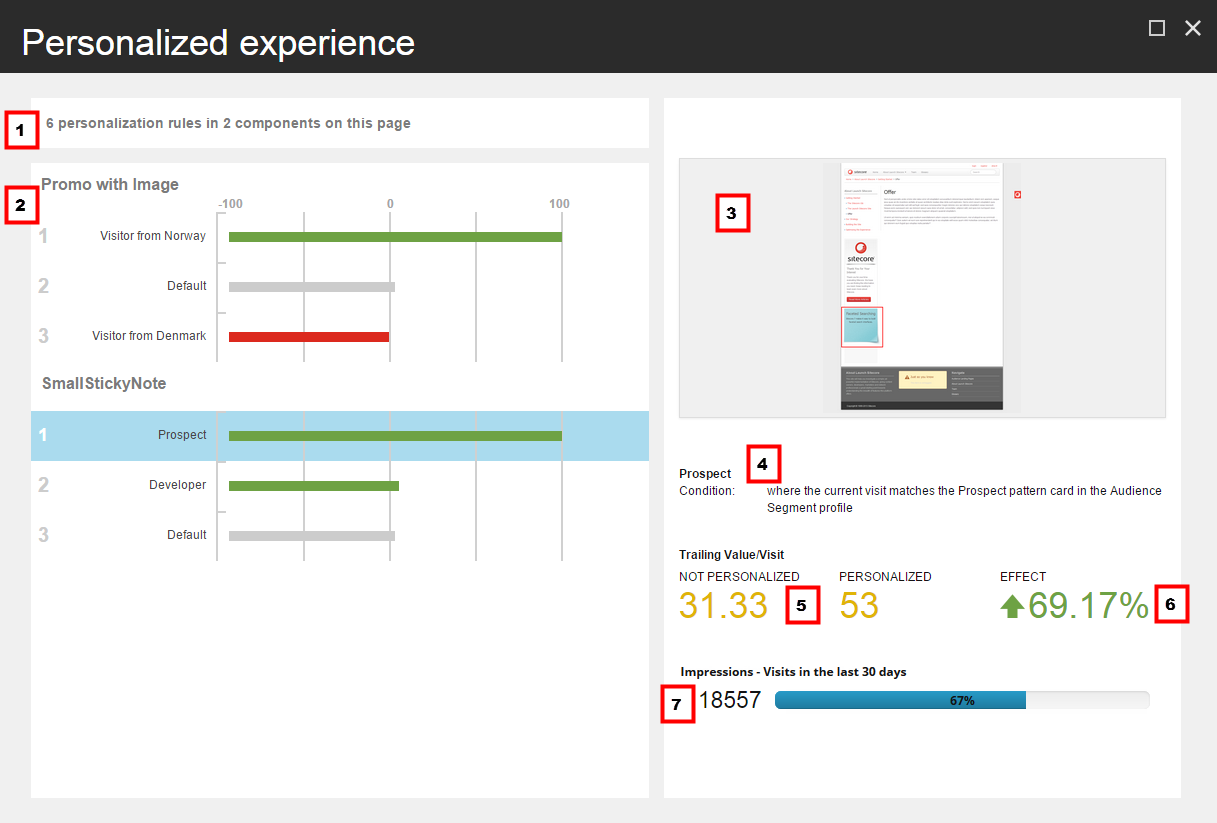The image size is (1217, 823).
Task: Click the green bar for Visitor from Norway
Action: tap(395, 237)
